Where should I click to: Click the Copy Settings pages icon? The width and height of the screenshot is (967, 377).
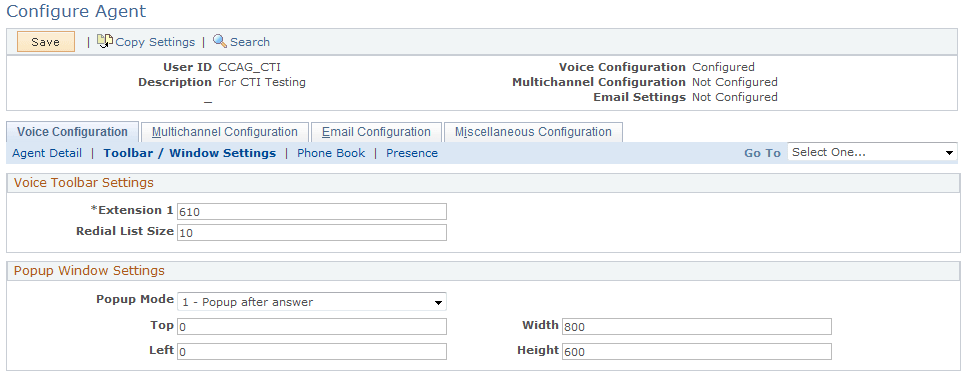pos(105,41)
